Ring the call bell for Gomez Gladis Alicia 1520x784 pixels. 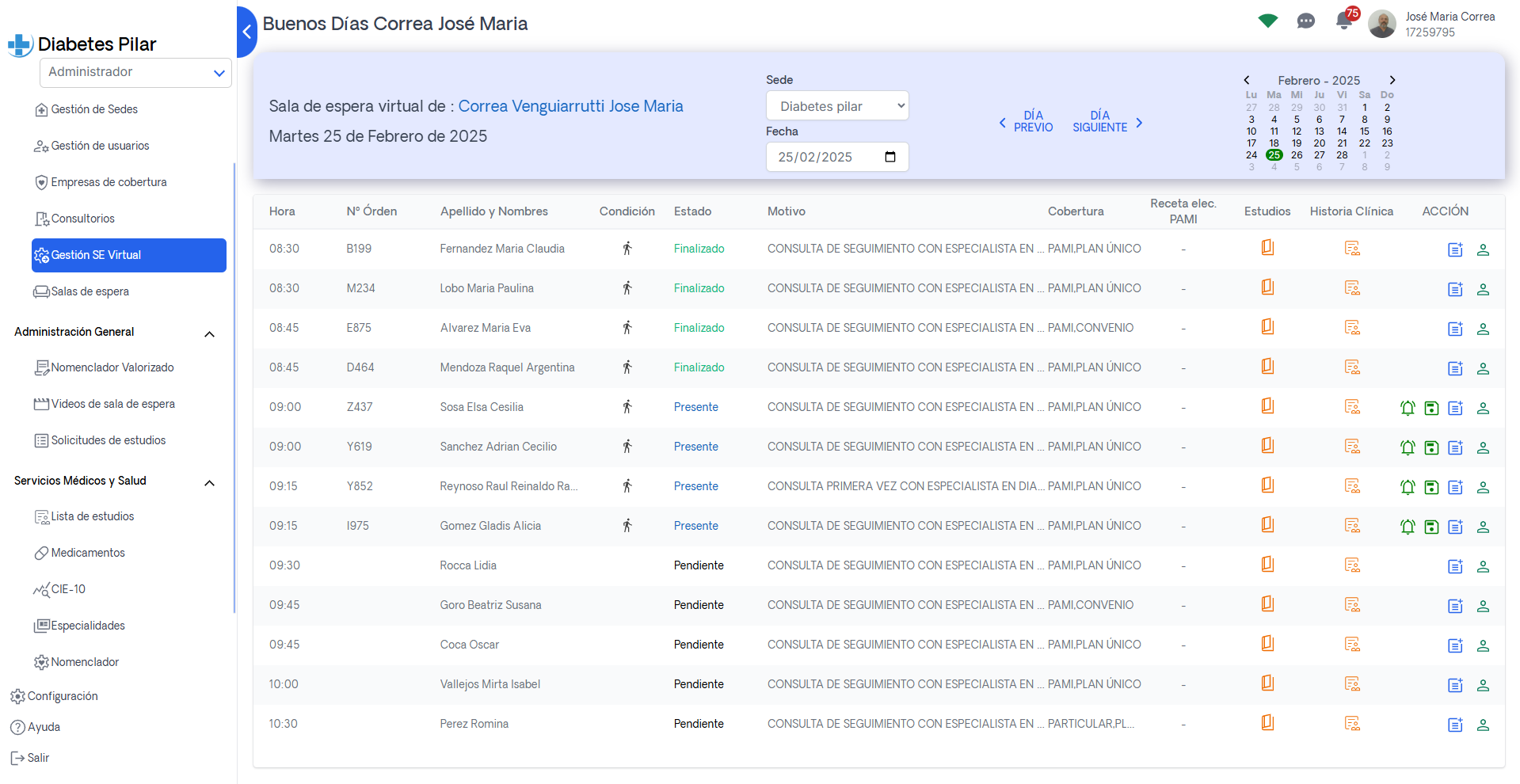[1408, 527]
